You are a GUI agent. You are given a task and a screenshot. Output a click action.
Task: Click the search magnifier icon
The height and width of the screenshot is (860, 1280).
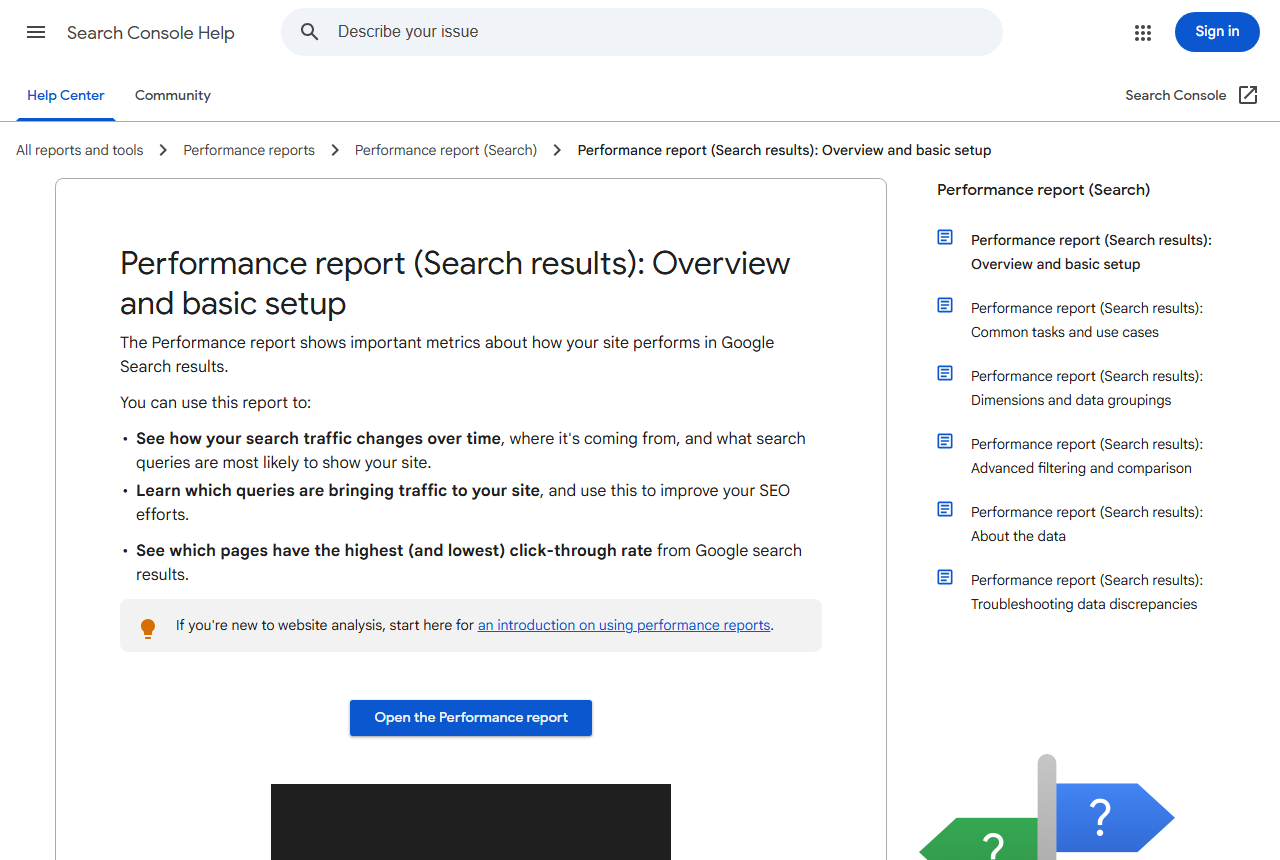click(310, 32)
